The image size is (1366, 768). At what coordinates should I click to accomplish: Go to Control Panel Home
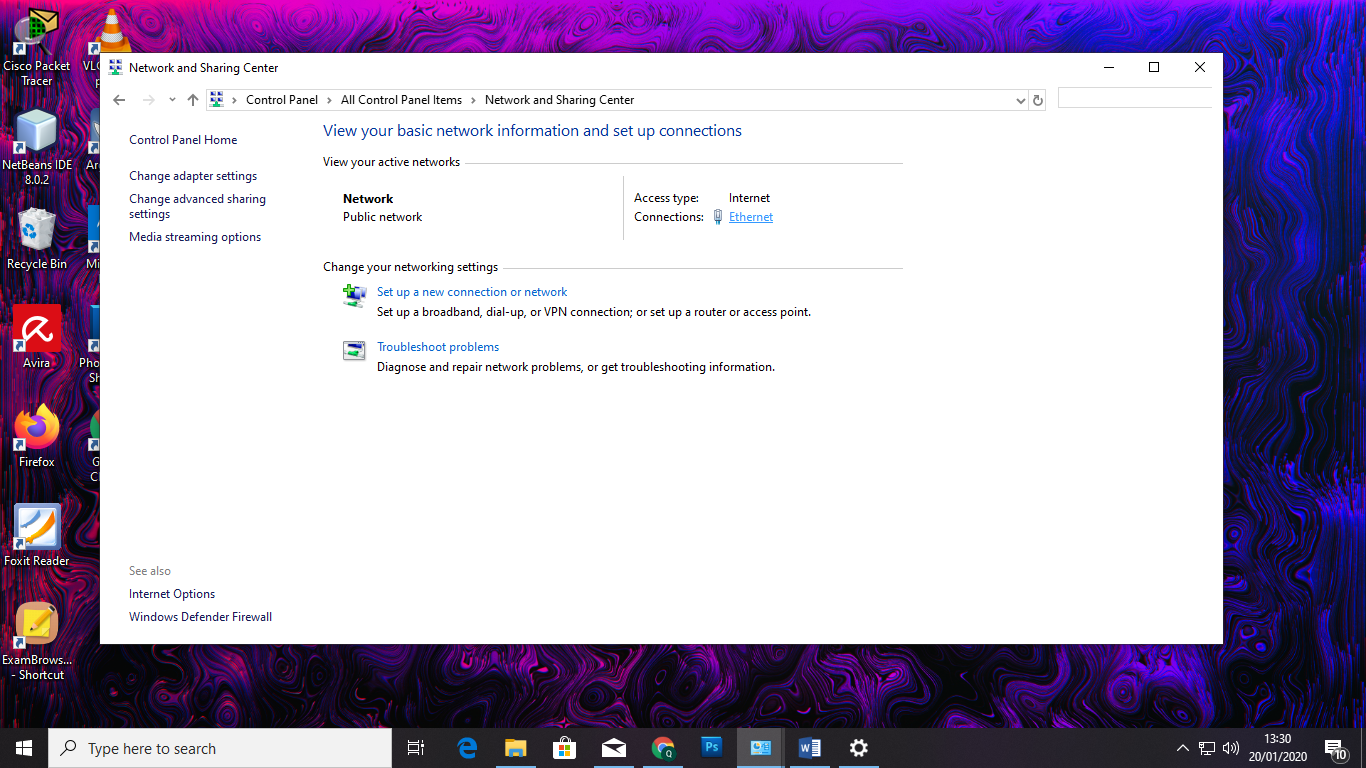click(x=183, y=140)
